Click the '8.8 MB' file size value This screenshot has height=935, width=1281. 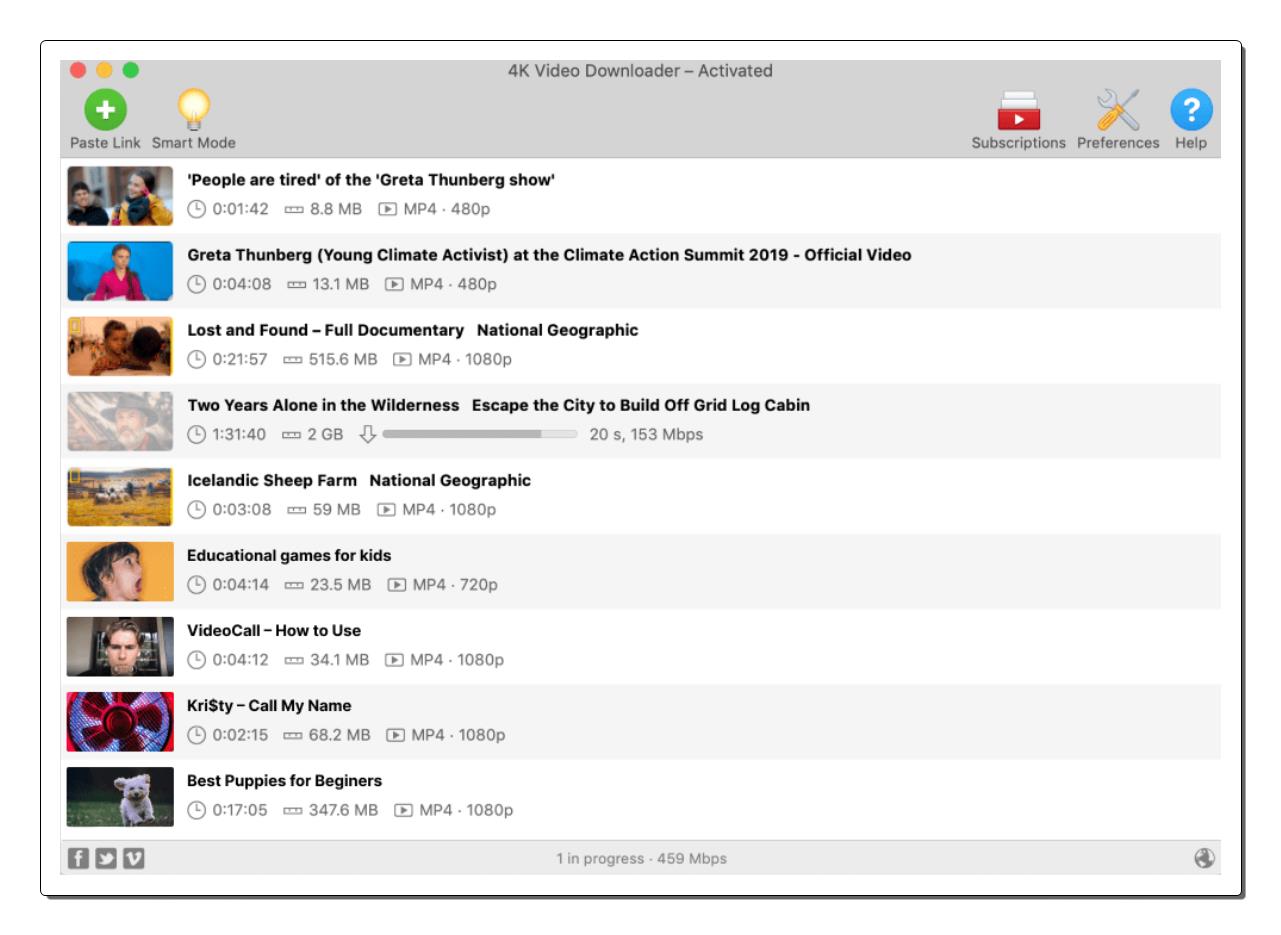(335, 210)
